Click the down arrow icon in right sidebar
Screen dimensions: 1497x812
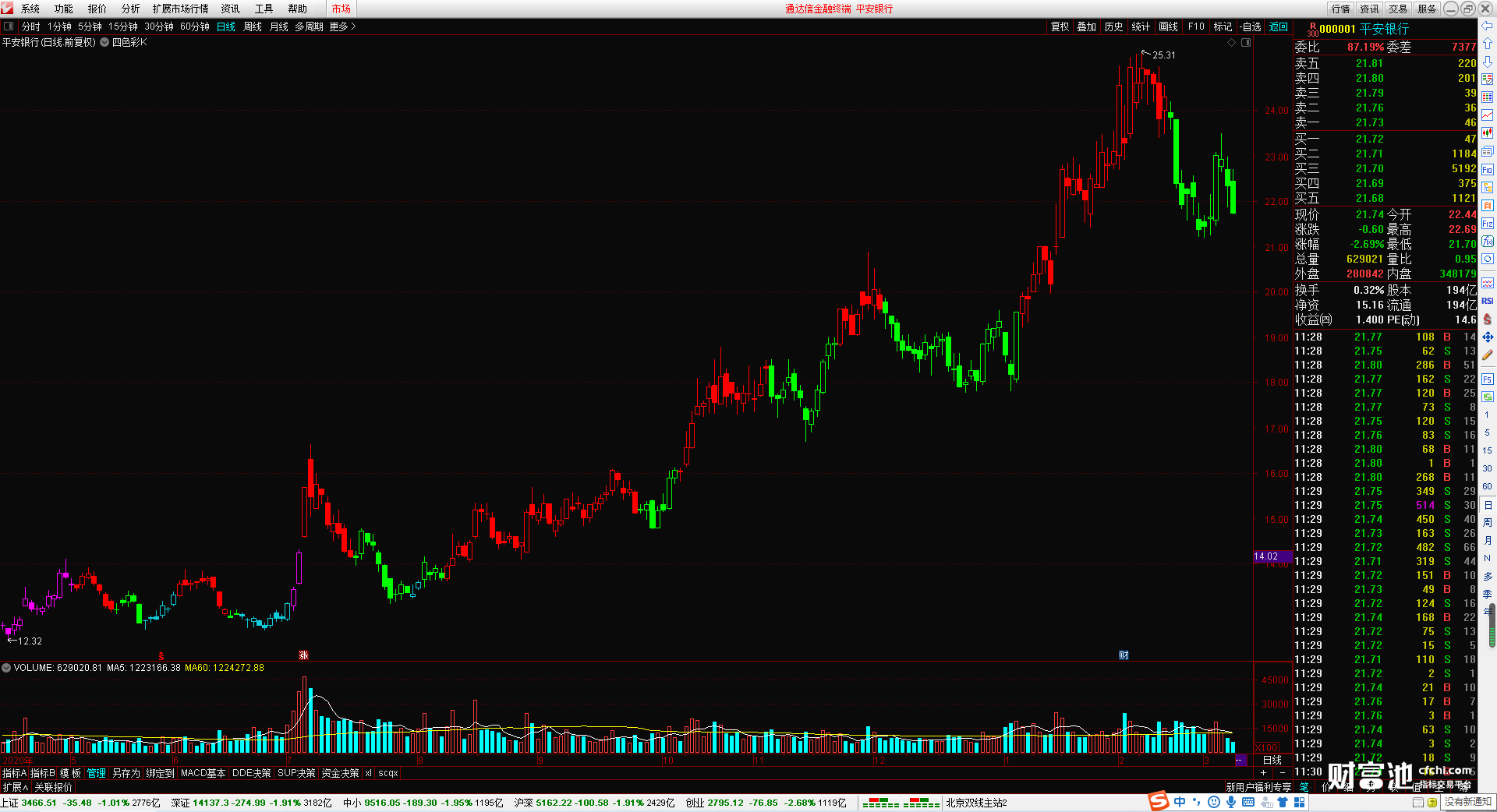tap(1488, 62)
